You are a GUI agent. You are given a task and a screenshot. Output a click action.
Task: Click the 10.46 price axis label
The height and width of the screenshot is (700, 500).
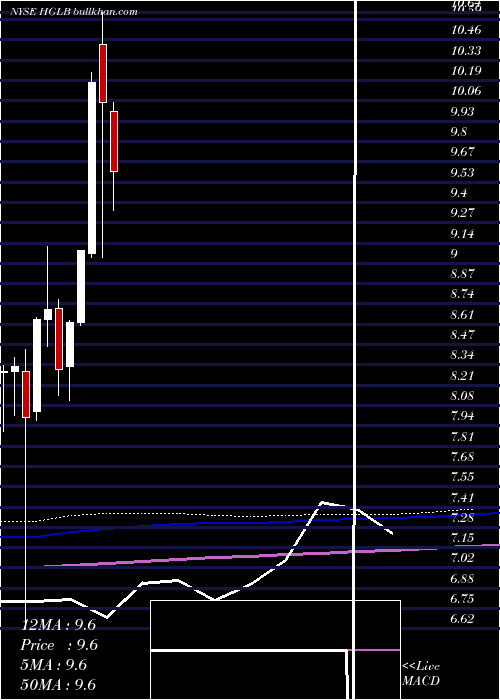(466, 30)
